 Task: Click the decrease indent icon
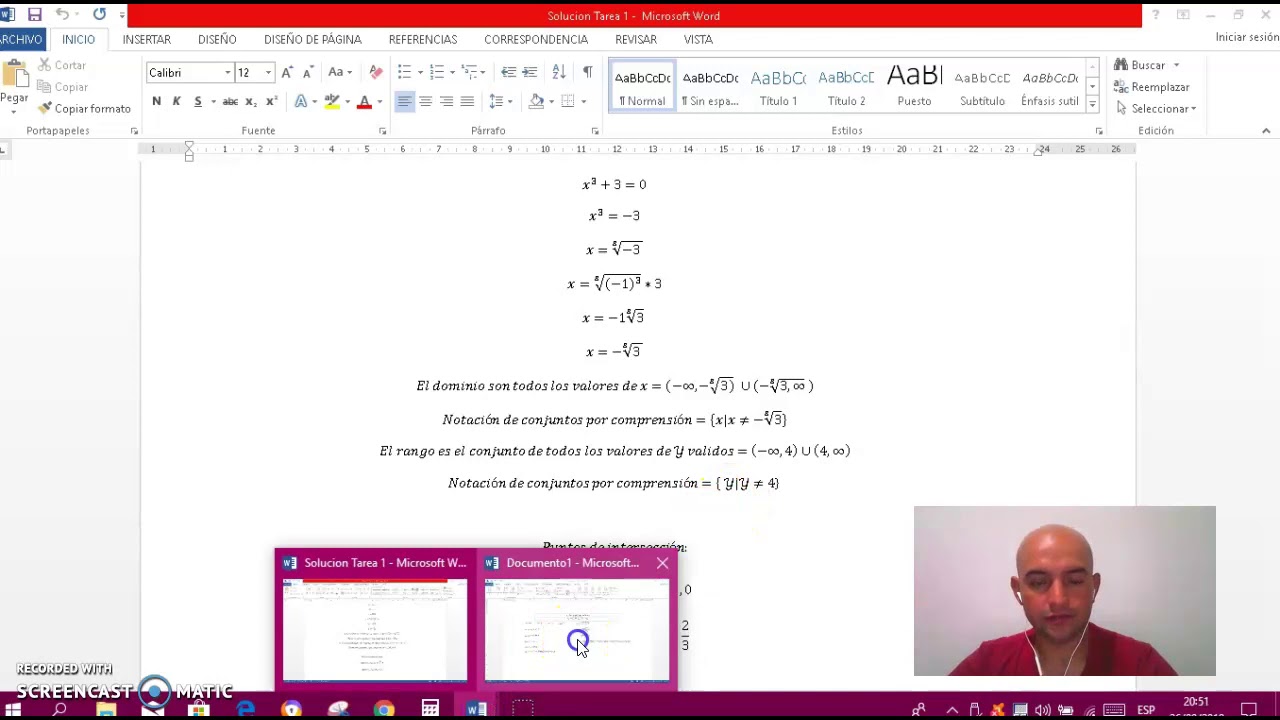pyautogui.click(x=508, y=72)
